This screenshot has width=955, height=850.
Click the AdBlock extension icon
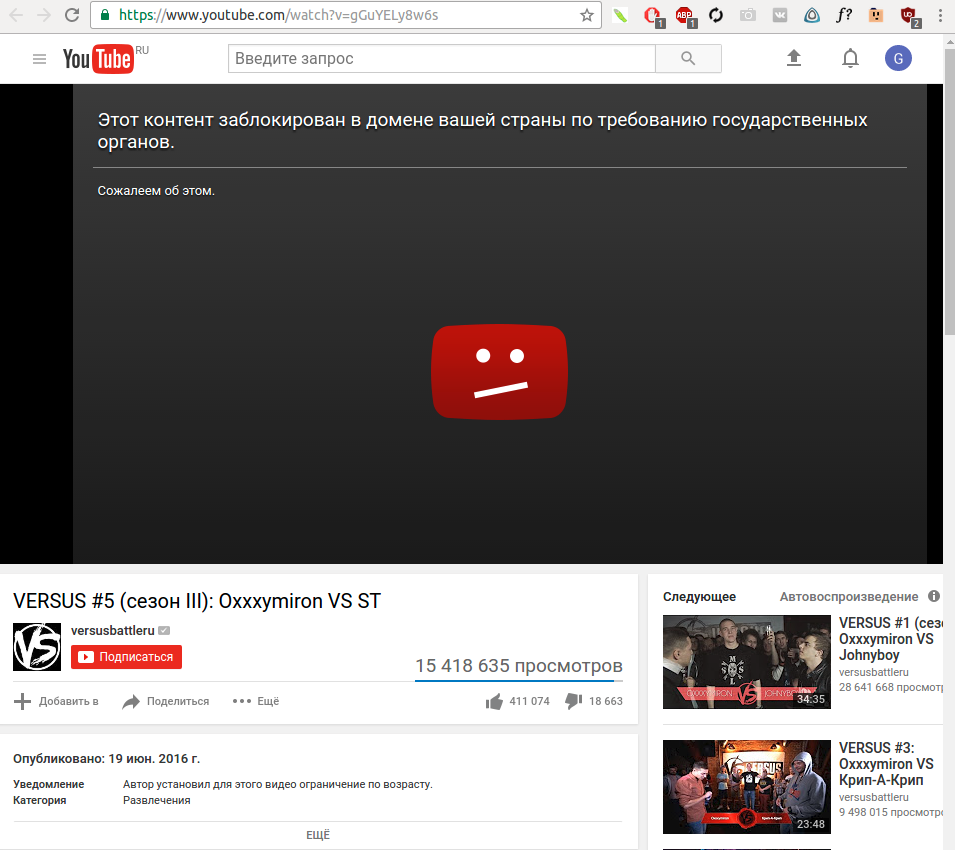[684, 15]
